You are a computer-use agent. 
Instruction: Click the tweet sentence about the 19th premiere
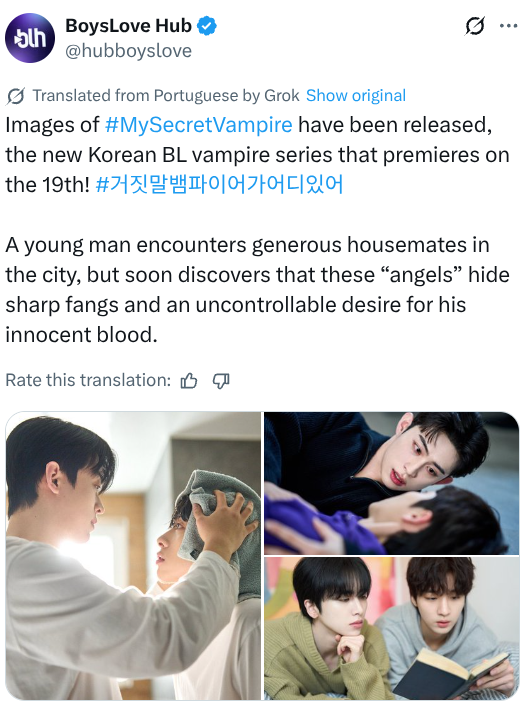coord(257,155)
